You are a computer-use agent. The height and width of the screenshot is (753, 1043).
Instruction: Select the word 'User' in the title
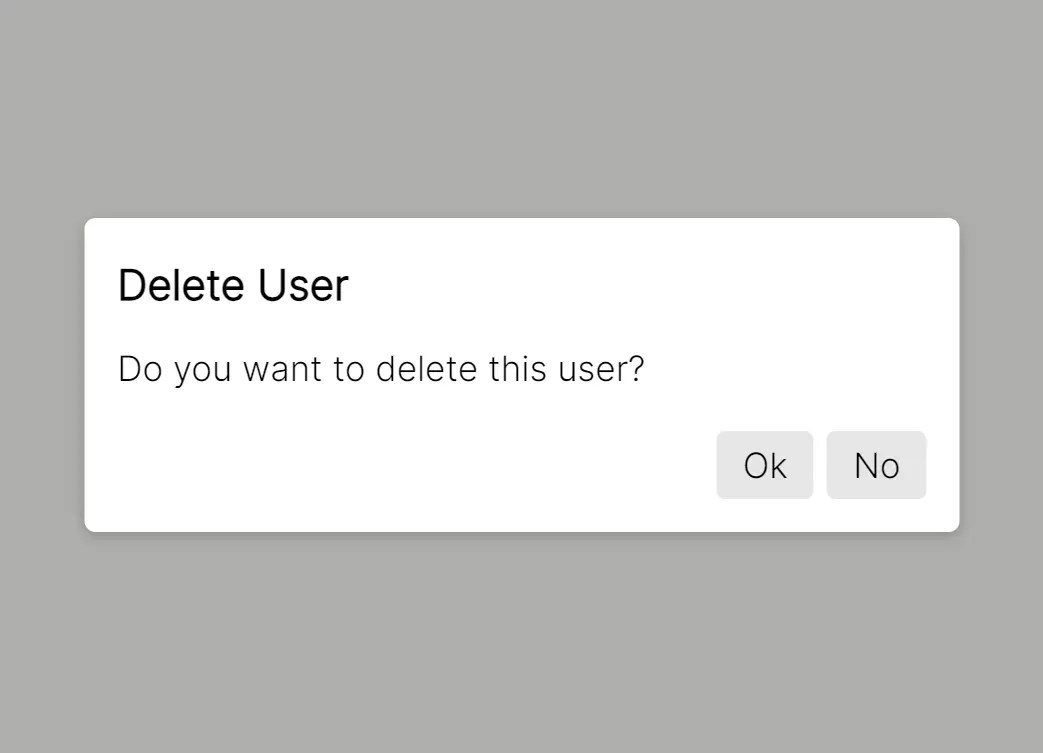click(303, 286)
